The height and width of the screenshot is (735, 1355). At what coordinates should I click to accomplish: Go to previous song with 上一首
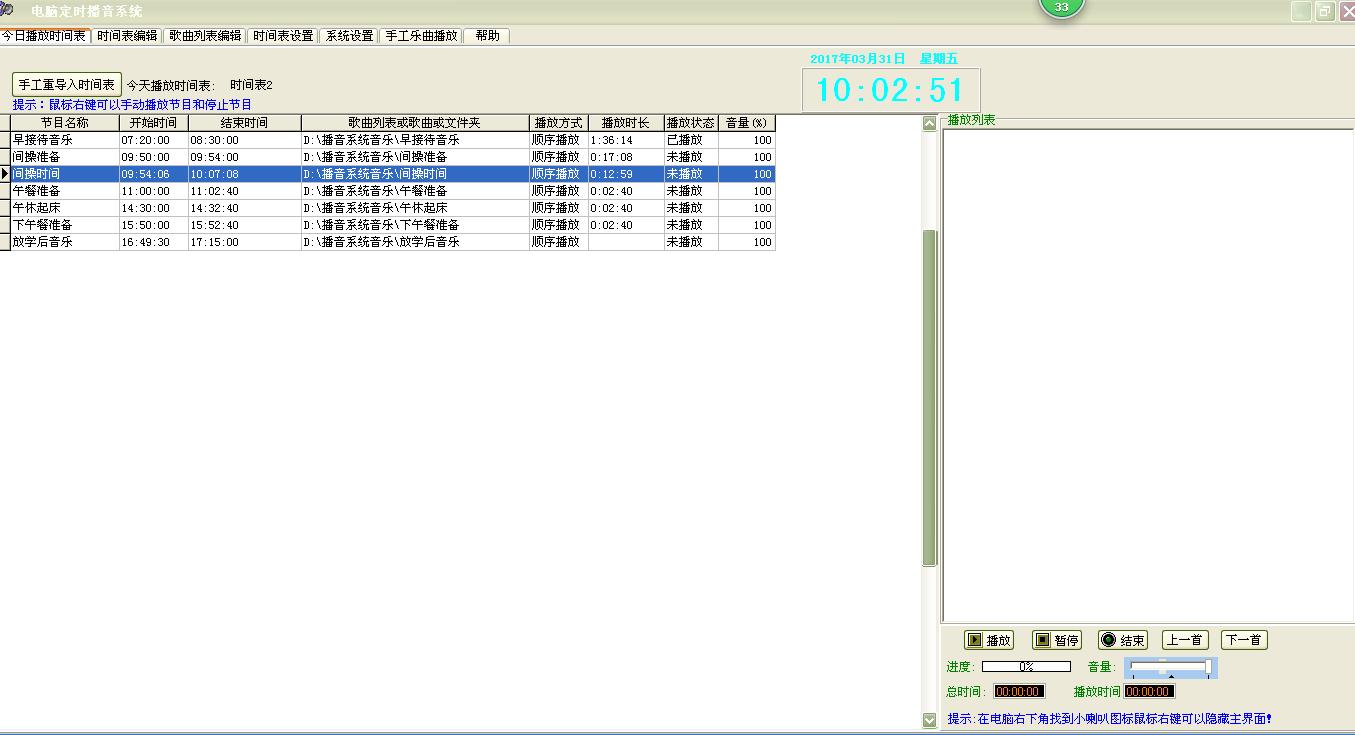tap(1185, 640)
